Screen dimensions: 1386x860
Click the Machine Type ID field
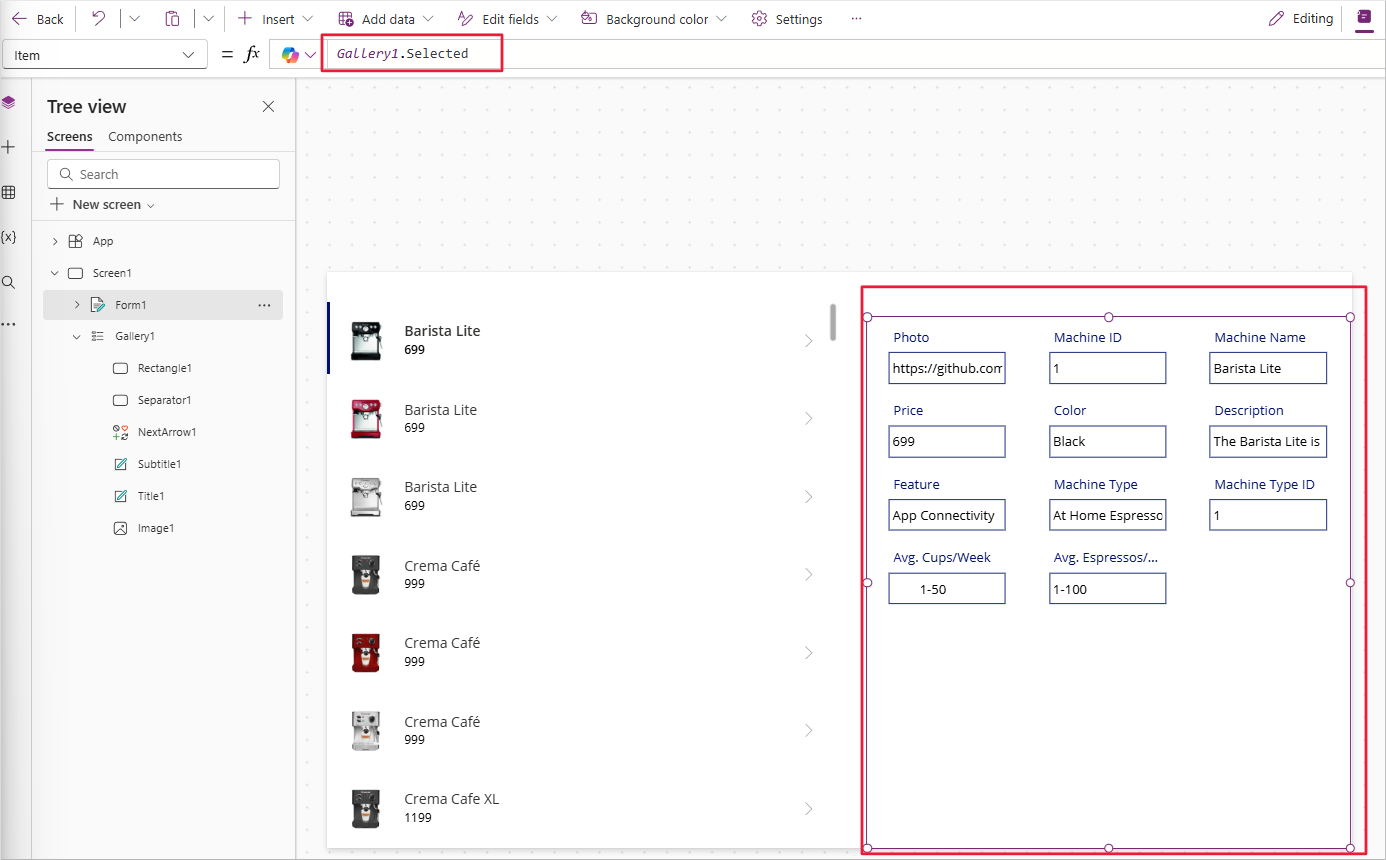pos(1268,515)
